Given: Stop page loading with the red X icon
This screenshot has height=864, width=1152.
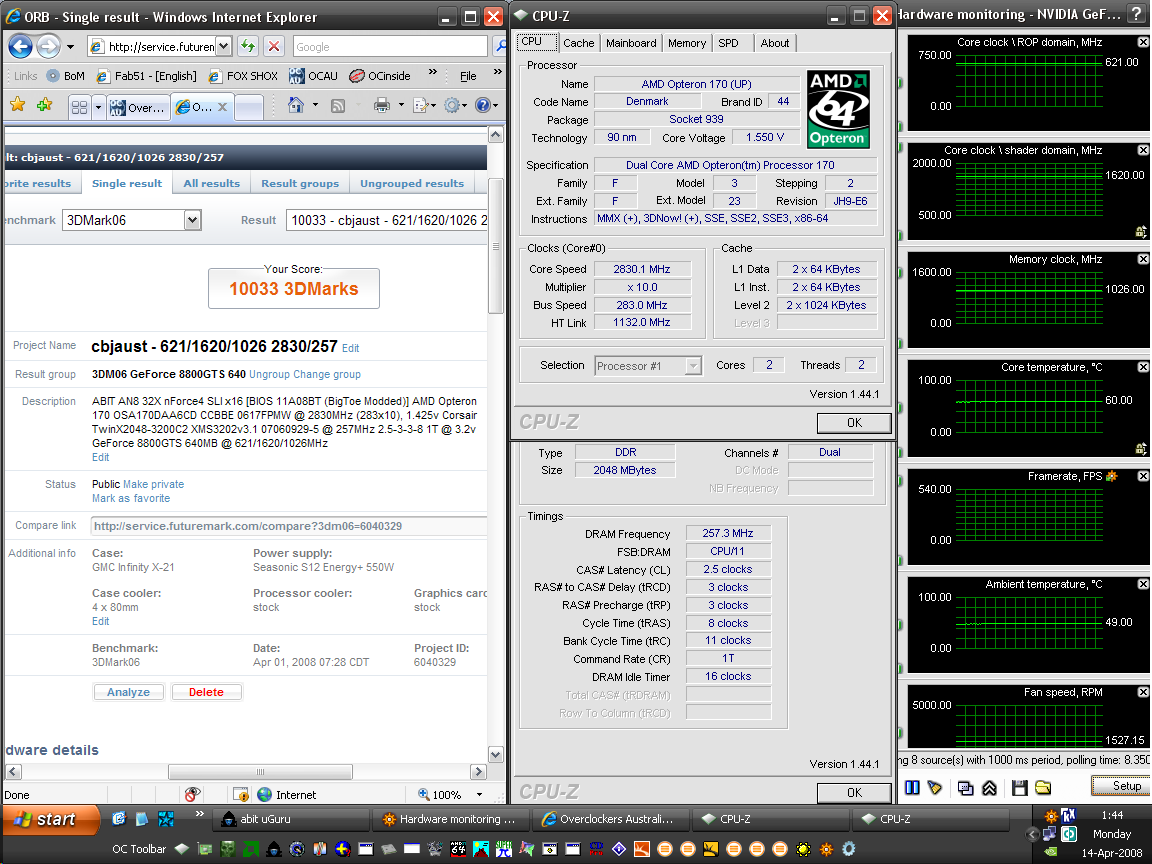Looking at the screenshot, I should pyautogui.click(x=274, y=46).
